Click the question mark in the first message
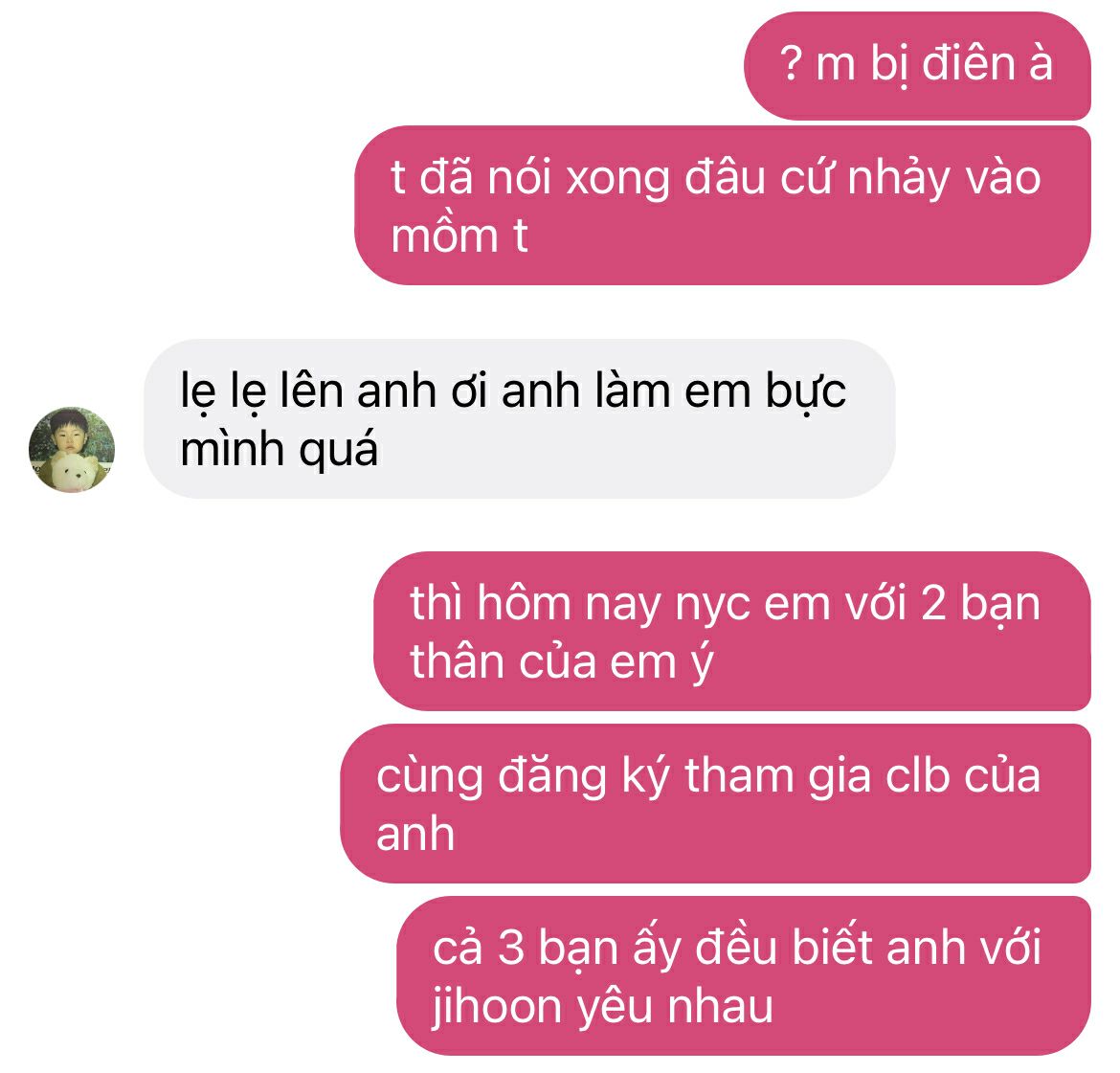 [790, 64]
